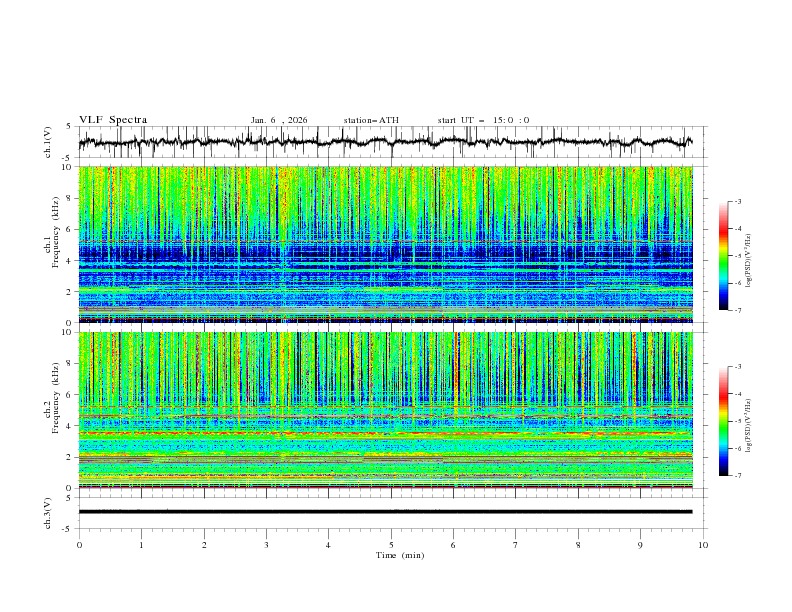Click the "station=ATH" header label
The height and width of the screenshot is (612, 792).
click(x=371, y=120)
